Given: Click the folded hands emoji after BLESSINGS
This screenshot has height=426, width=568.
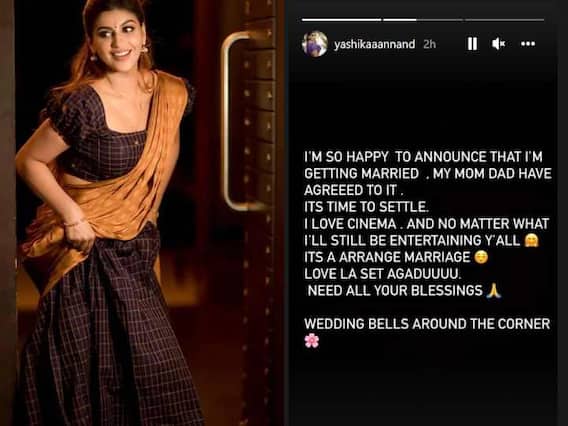Looking at the screenshot, I should 493,290.
